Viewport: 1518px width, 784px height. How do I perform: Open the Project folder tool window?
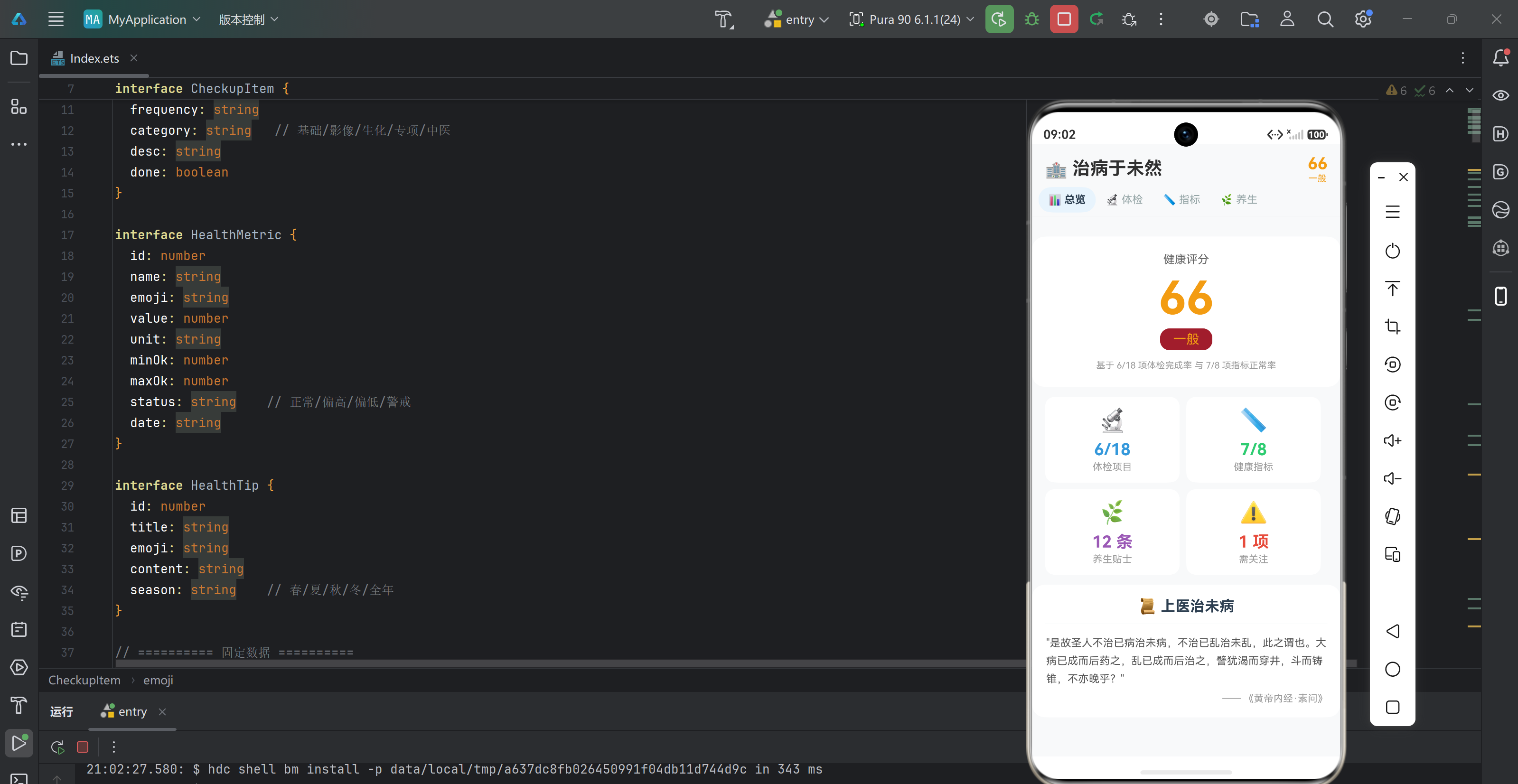(x=19, y=58)
